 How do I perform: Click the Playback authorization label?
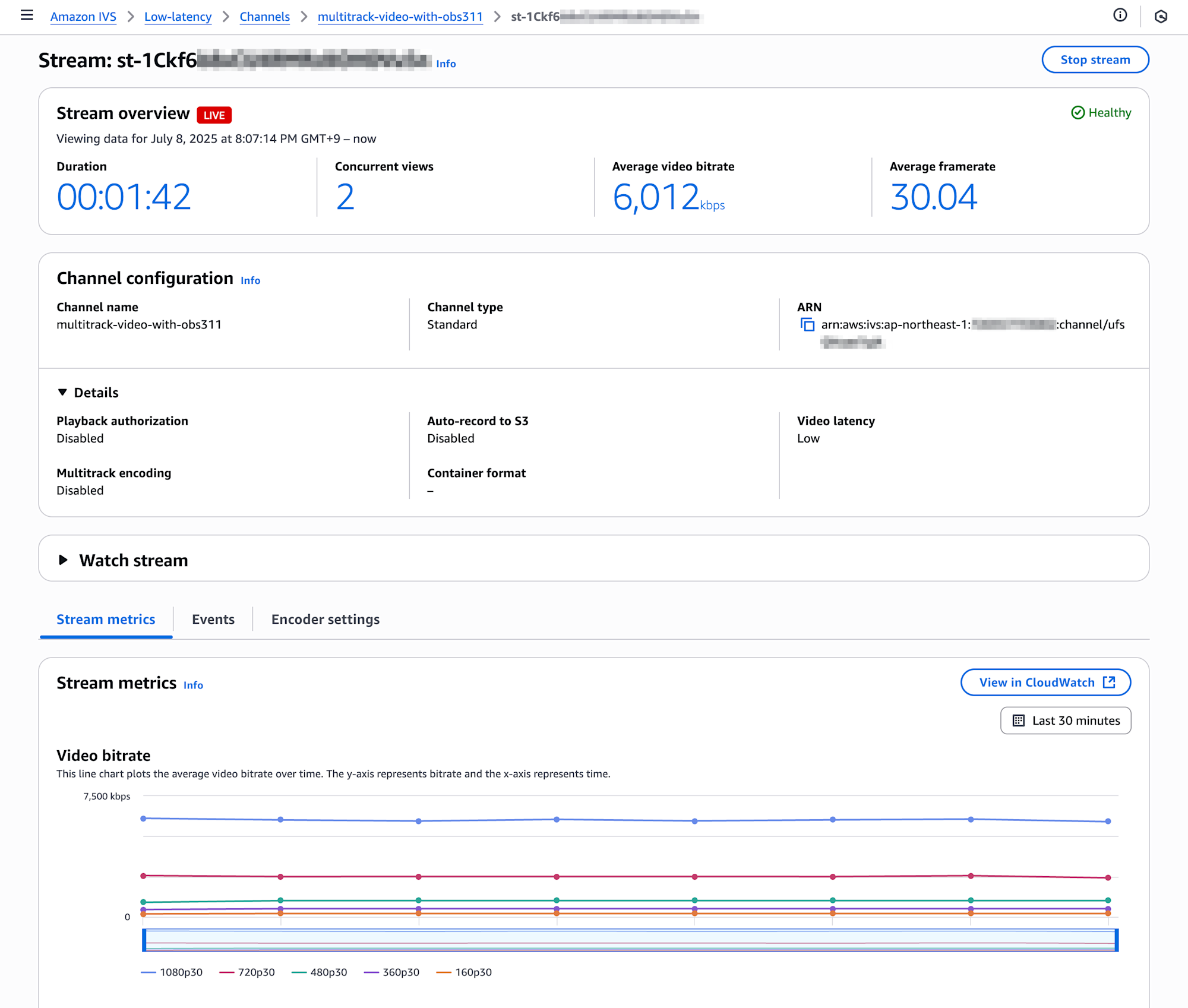point(122,421)
